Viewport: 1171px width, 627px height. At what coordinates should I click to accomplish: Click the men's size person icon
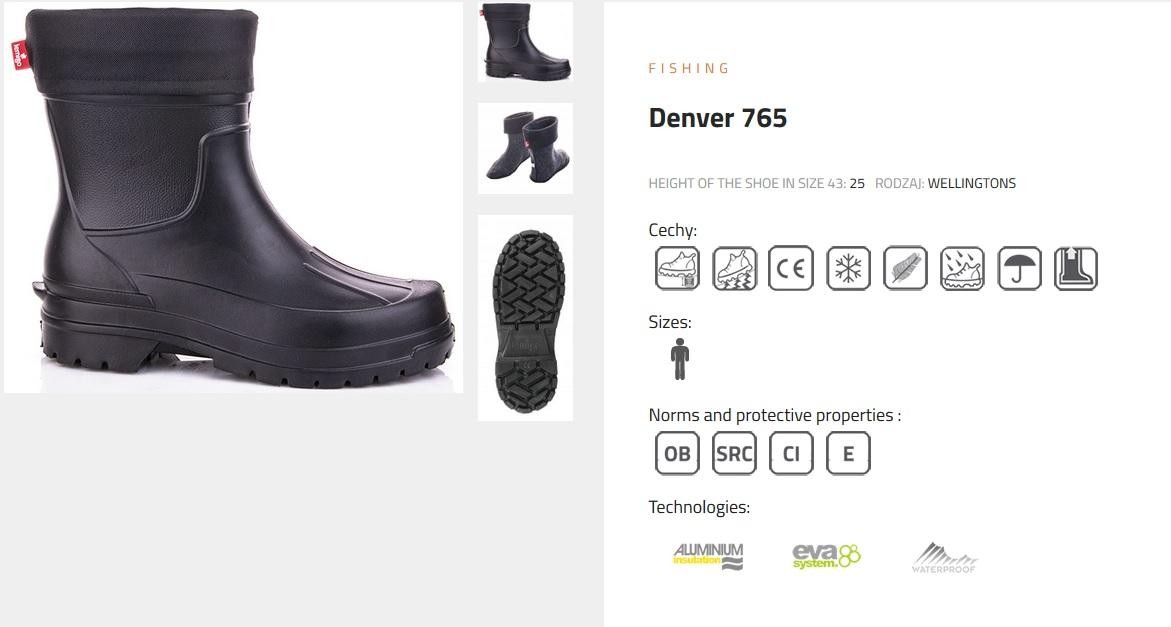point(680,359)
